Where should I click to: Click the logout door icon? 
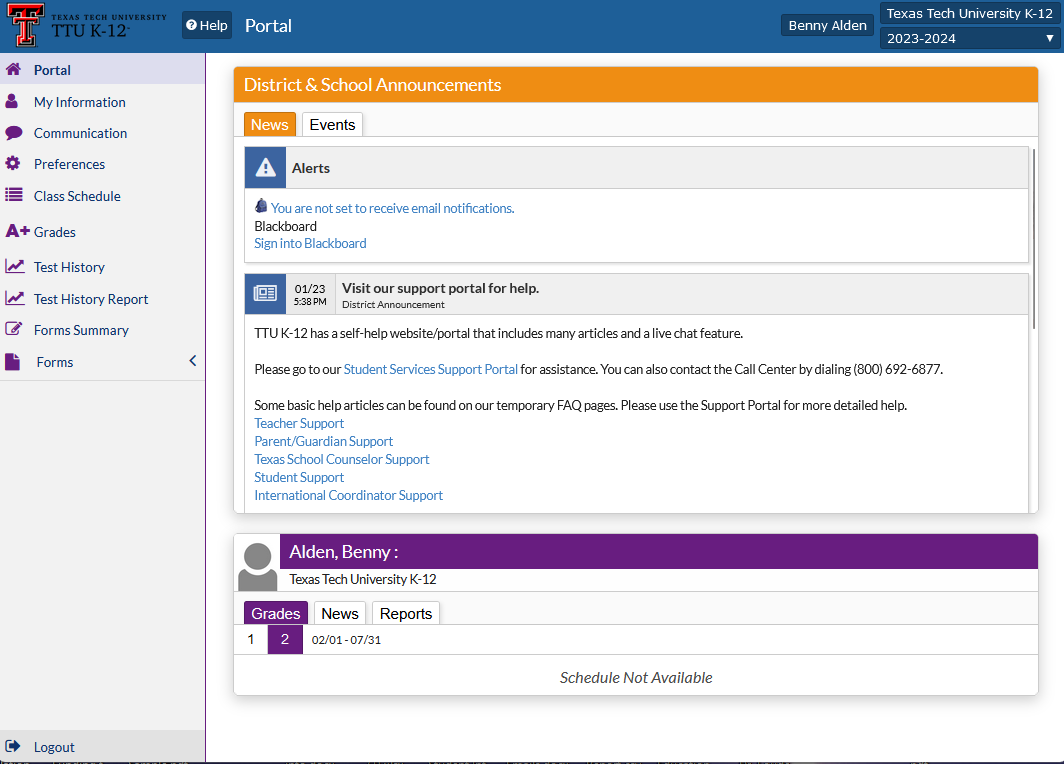pyautogui.click(x=14, y=746)
